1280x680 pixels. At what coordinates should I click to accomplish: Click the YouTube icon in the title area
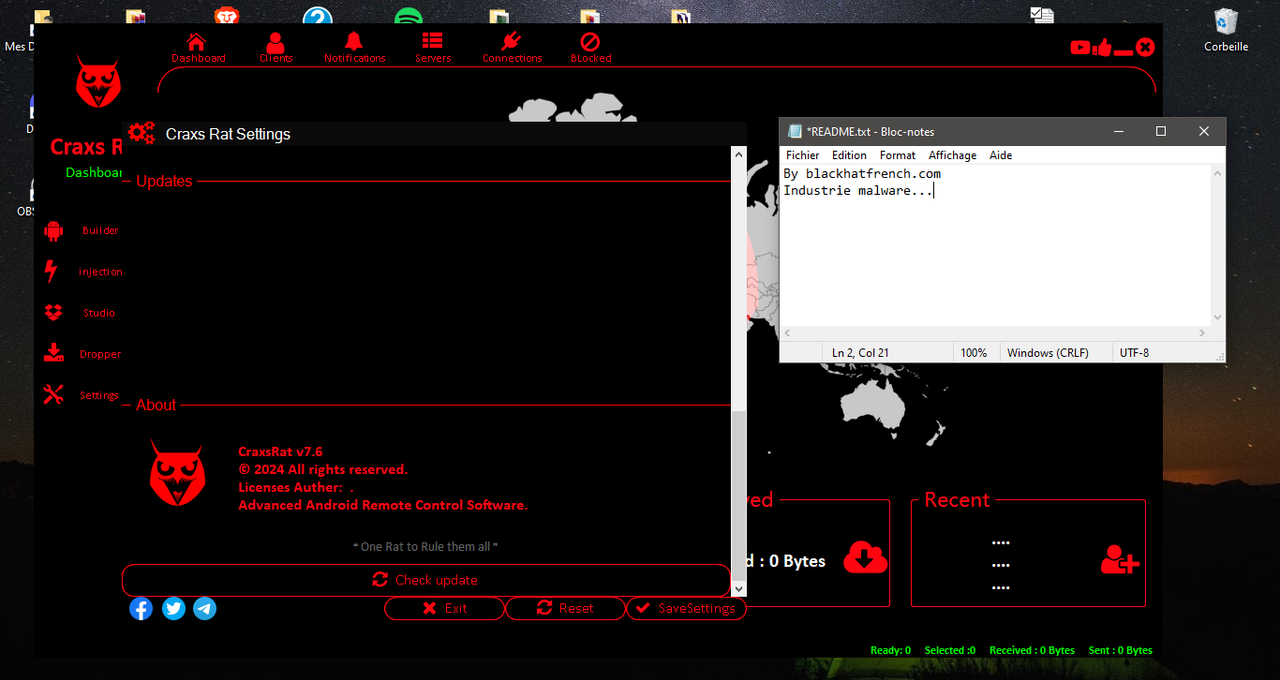pyautogui.click(x=1080, y=47)
